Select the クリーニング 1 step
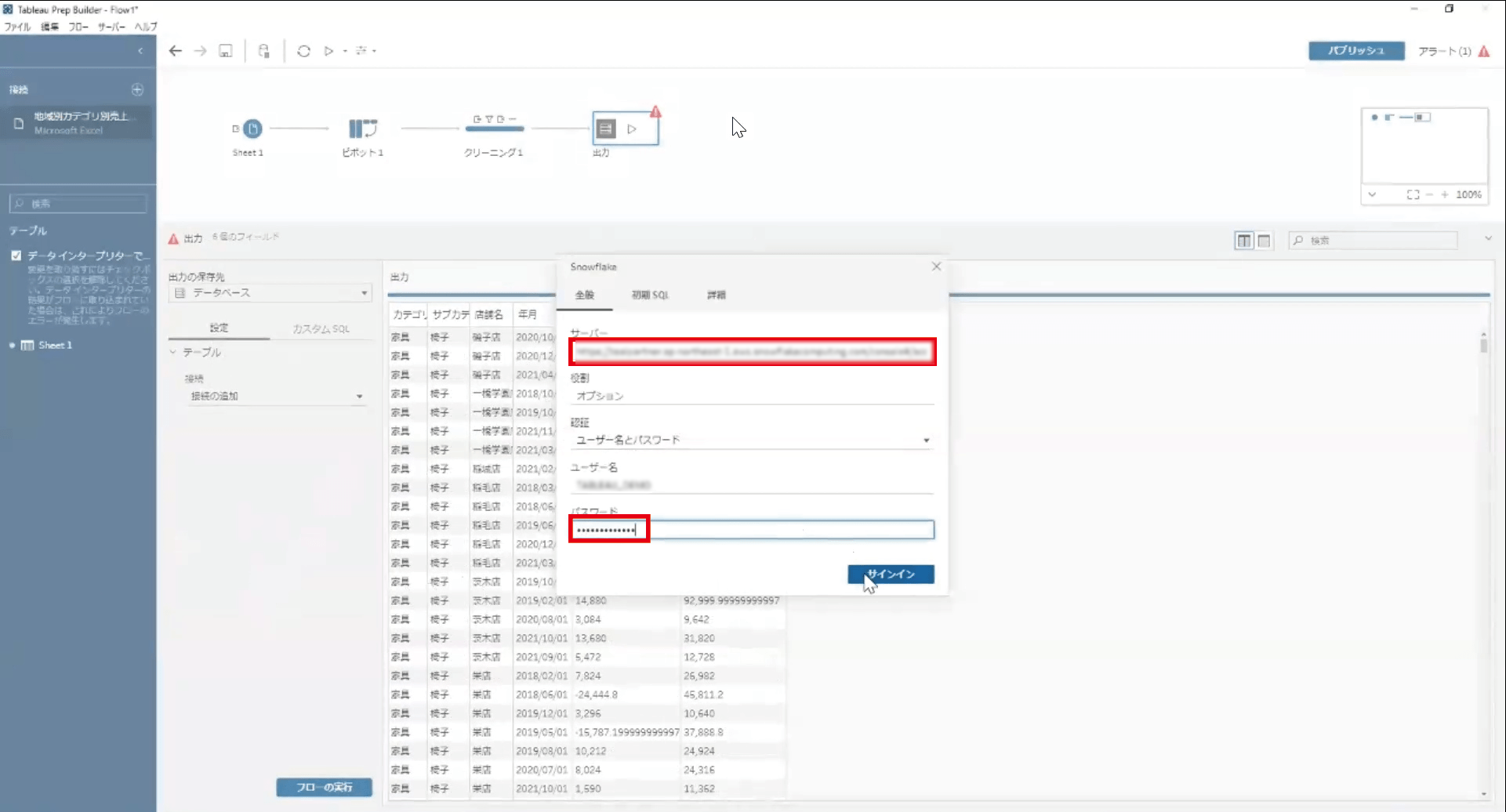 pyautogui.click(x=494, y=128)
